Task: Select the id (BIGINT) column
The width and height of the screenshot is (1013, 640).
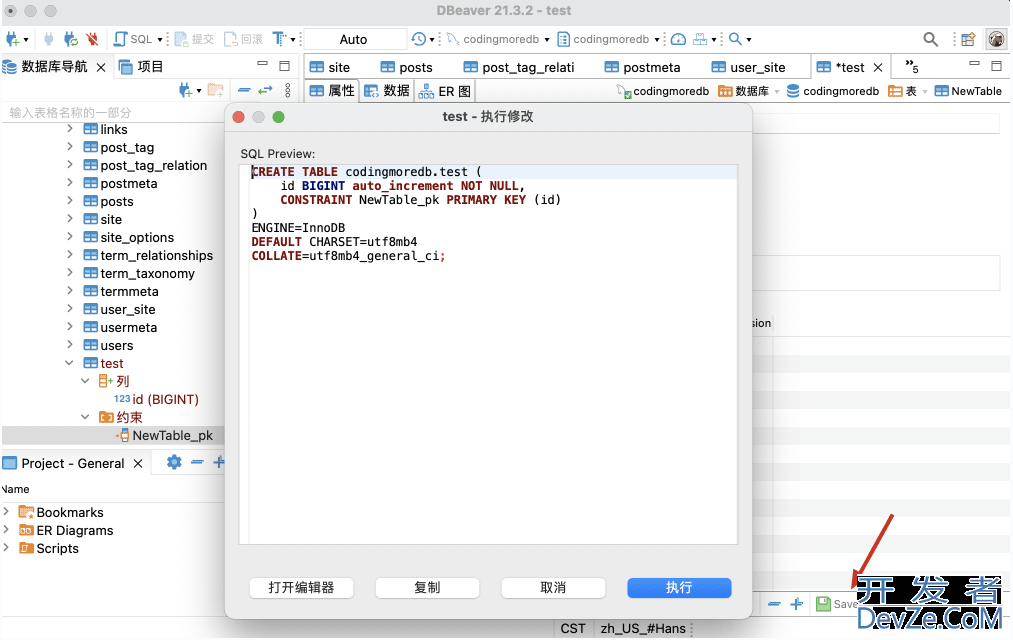Action: [x=156, y=399]
